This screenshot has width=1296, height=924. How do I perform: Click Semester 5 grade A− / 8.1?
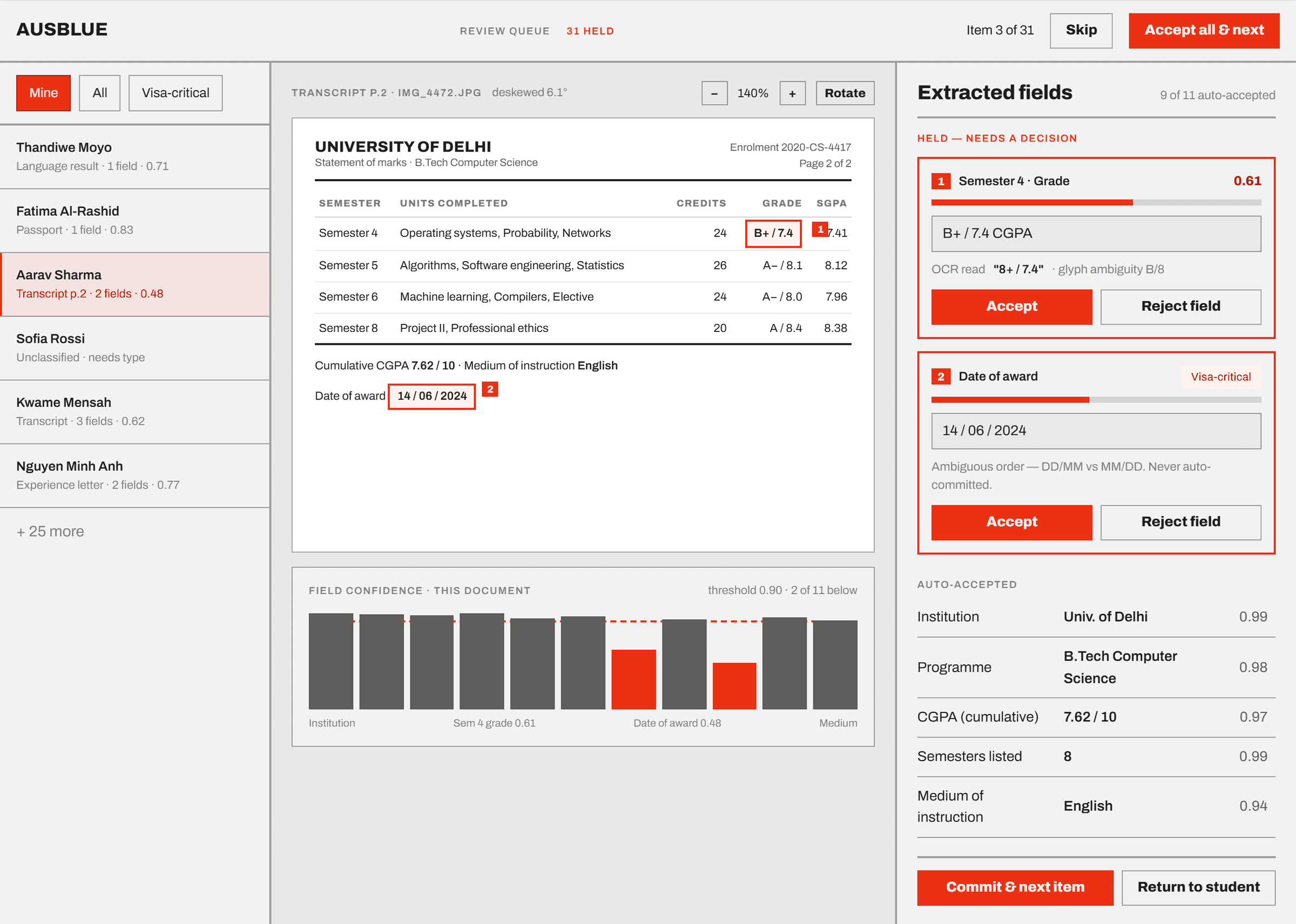pyautogui.click(x=782, y=266)
